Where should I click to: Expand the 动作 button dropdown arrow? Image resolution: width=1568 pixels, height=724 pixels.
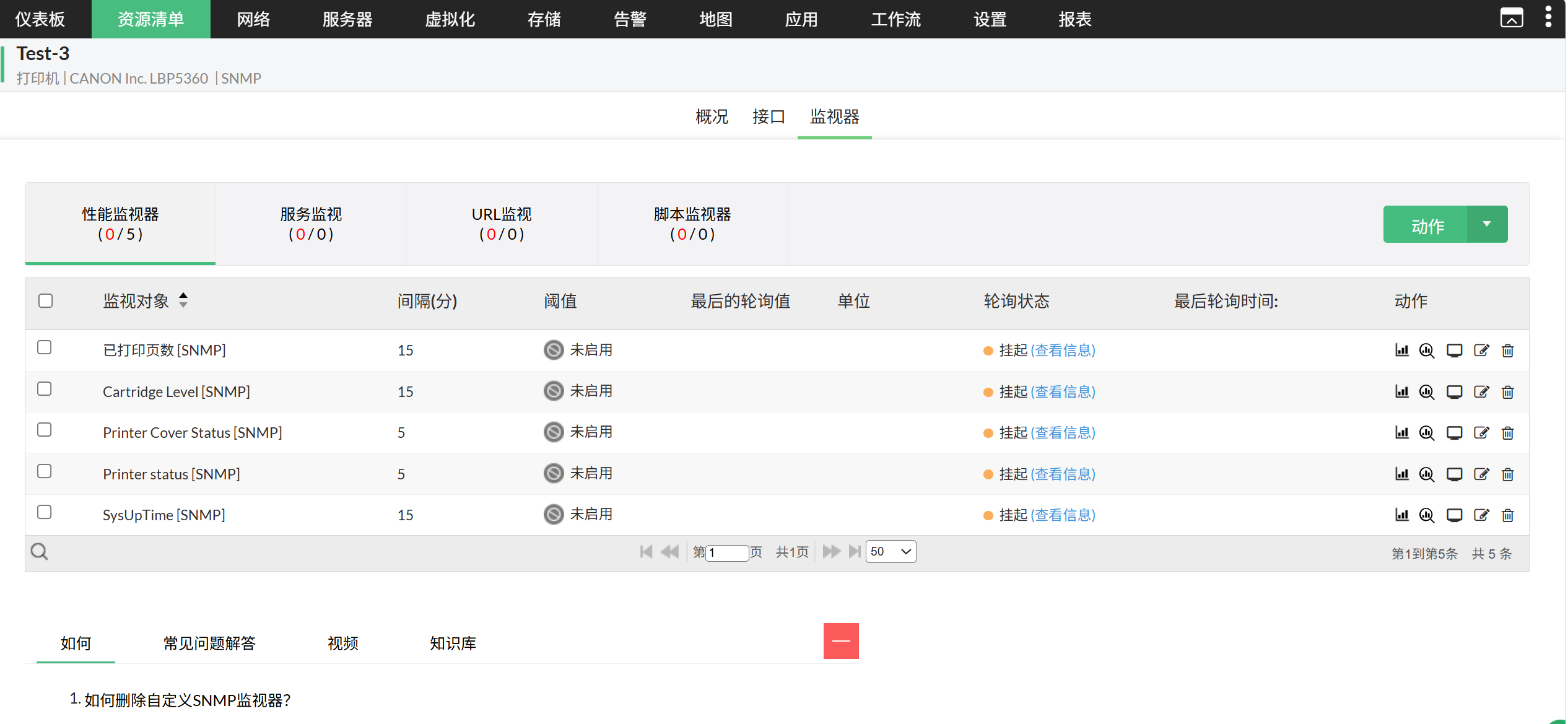tap(1487, 224)
